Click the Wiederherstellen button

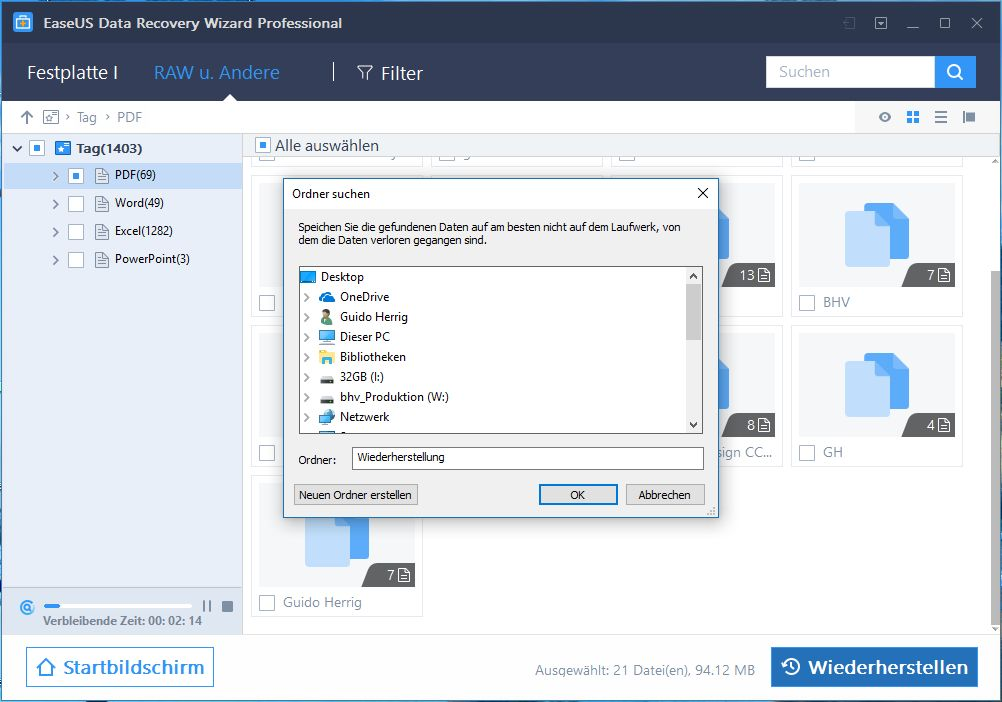click(874, 667)
